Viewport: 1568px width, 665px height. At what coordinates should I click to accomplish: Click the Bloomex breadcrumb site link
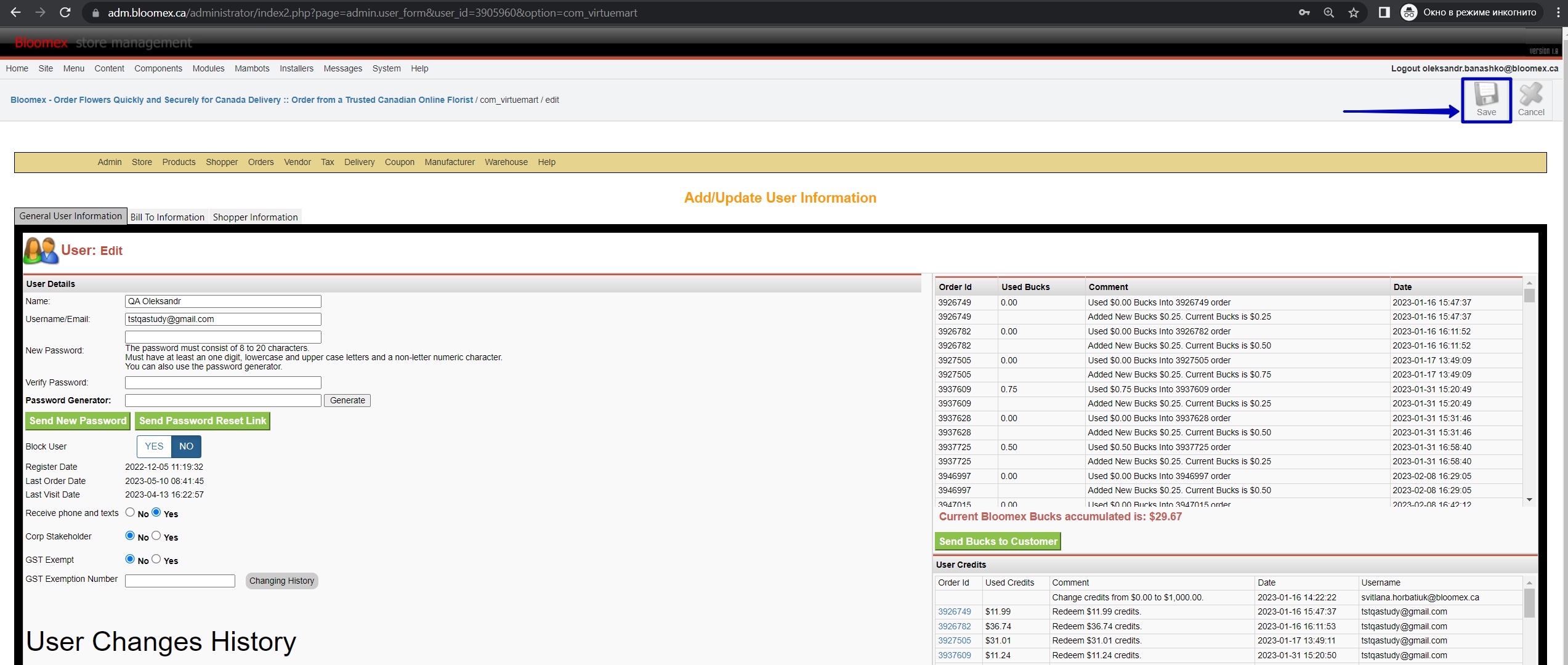(x=241, y=100)
